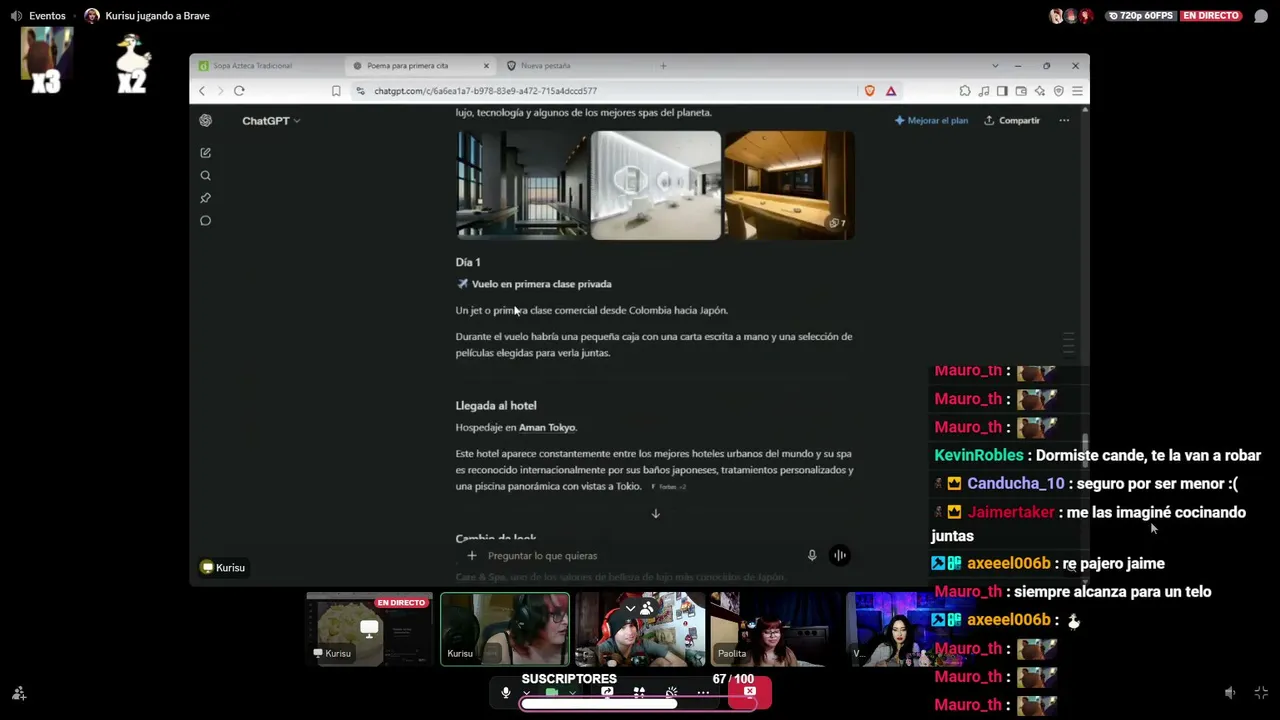Viewport: 1280px width, 720px height.
Task: Click the 720p 60FPS stream quality badge
Action: (1139, 16)
